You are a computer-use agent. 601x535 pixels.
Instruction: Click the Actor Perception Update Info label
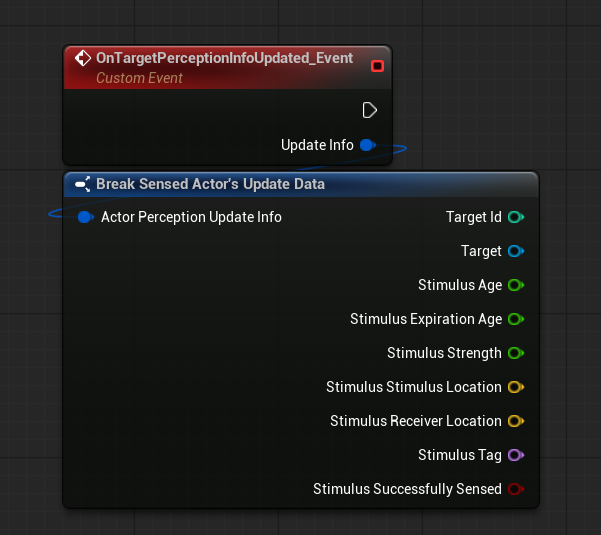pyautogui.click(x=191, y=217)
